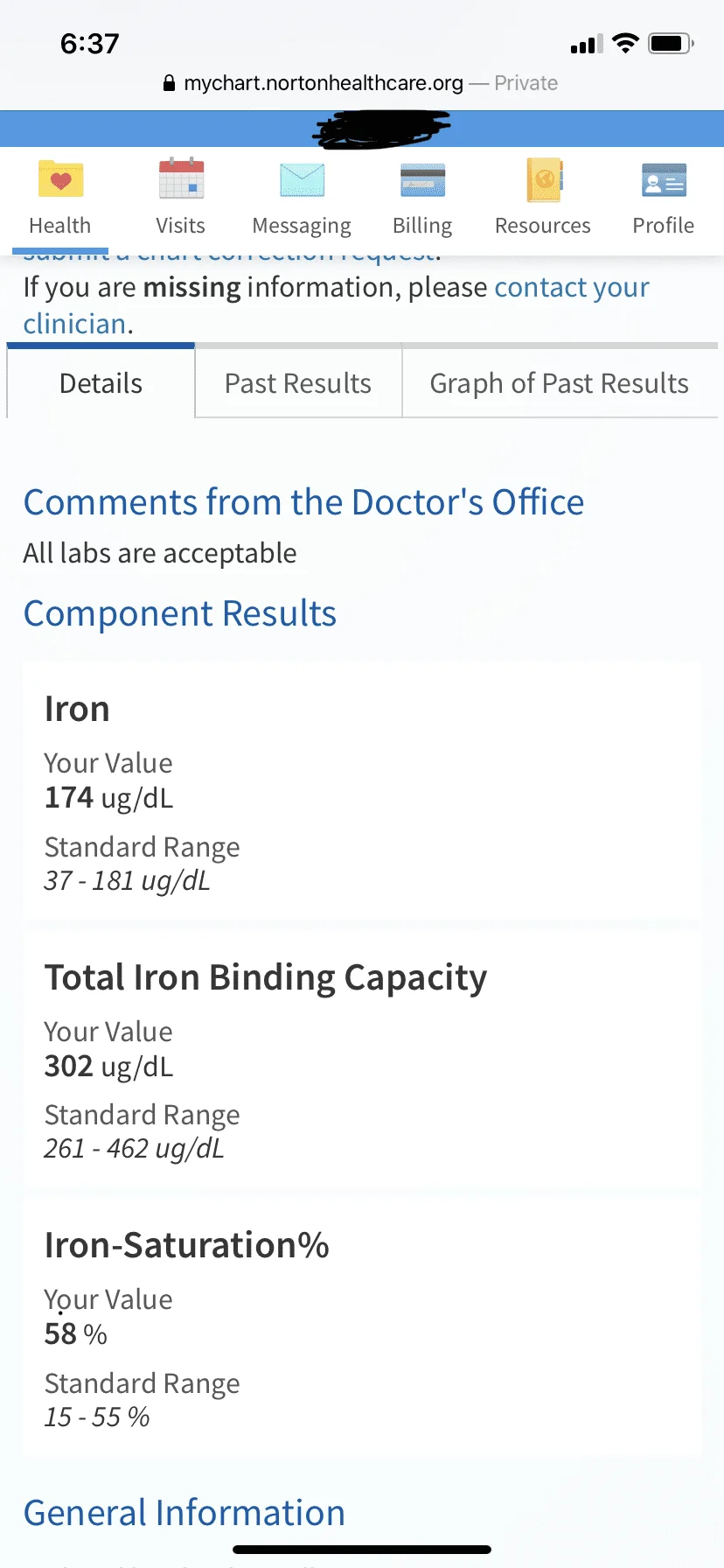This screenshot has width=724, height=1568.
Task: Tap the Total Iron Binding Capacity card
Action: pyautogui.click(x=362, y=1059)
